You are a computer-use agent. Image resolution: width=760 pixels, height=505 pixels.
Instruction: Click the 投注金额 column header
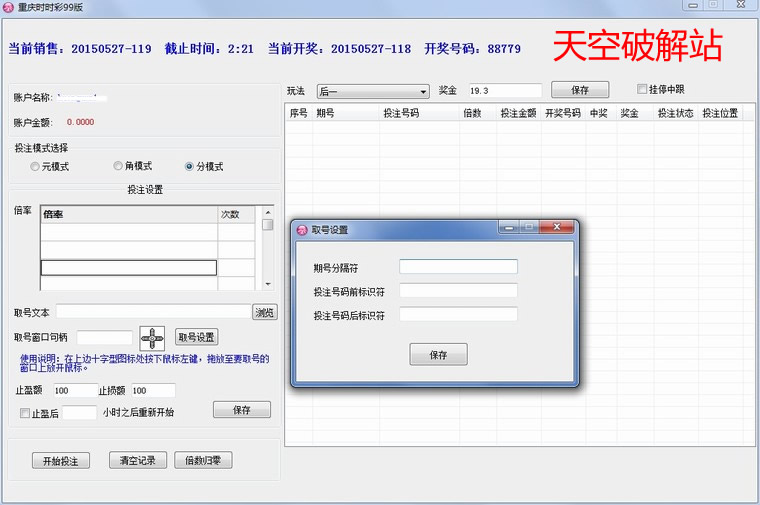pos(519,114)
